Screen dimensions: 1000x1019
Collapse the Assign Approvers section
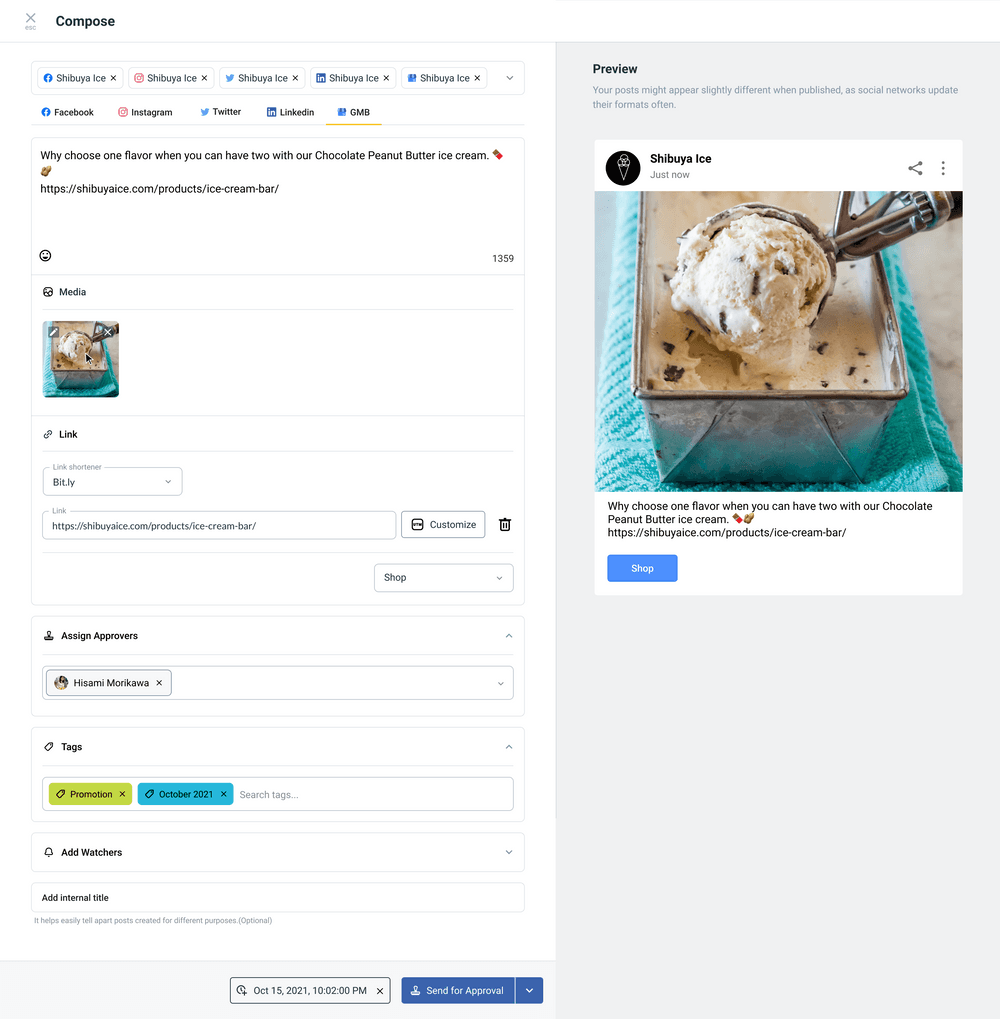(x=509, y=636)
